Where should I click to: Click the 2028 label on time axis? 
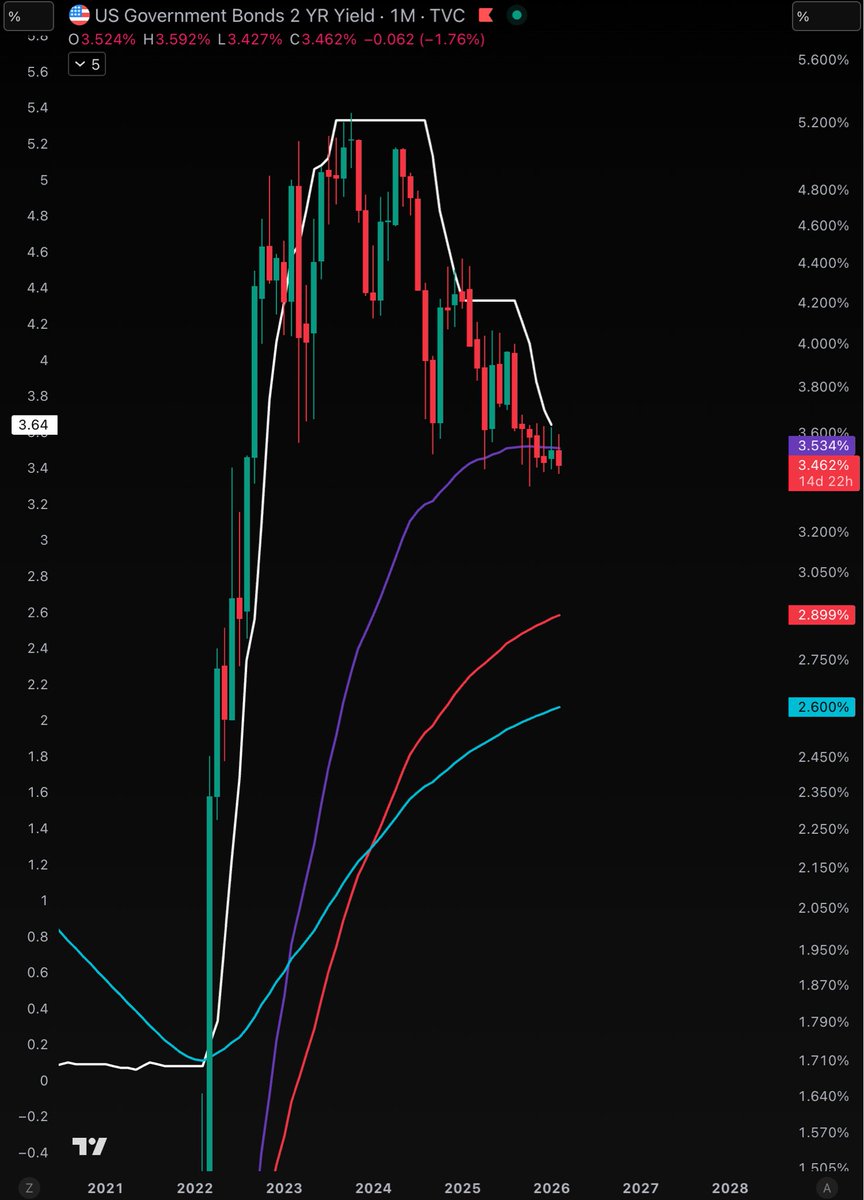click(729, 1187)
